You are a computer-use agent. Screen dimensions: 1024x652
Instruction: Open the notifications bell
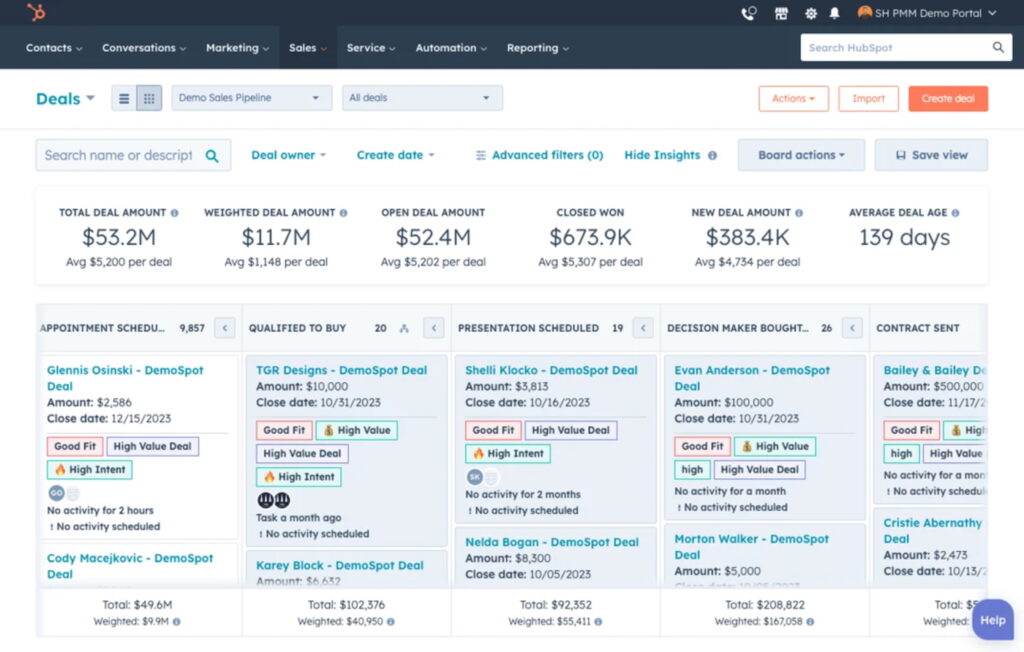(835, 13)
